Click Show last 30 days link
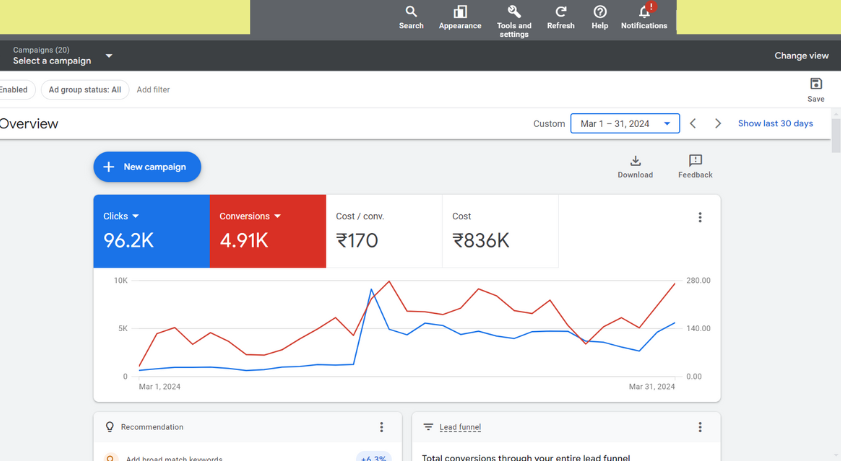Image resolution: width=841 pixels, height=461 pixels. pyautogui.click(x=775, y=124)
